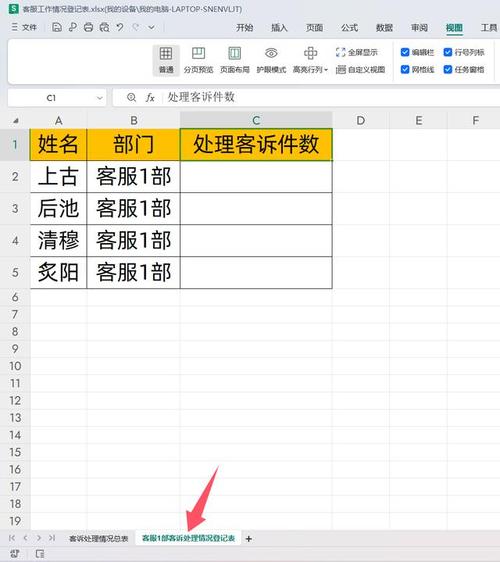Click the cell containing 上古
Image resolution: width=500 pixels, height=562 pixels.
(58, 177)
